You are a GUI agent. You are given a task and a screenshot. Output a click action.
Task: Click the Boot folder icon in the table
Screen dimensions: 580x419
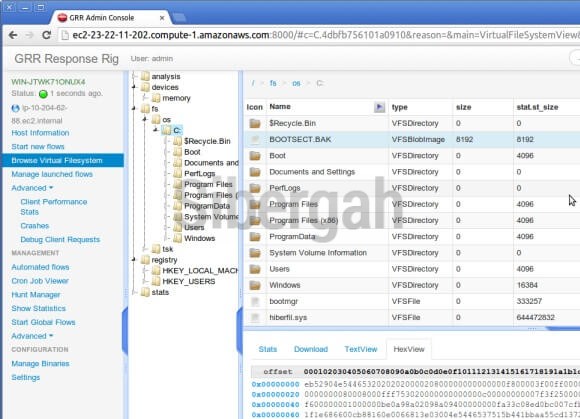pos(255,156)
